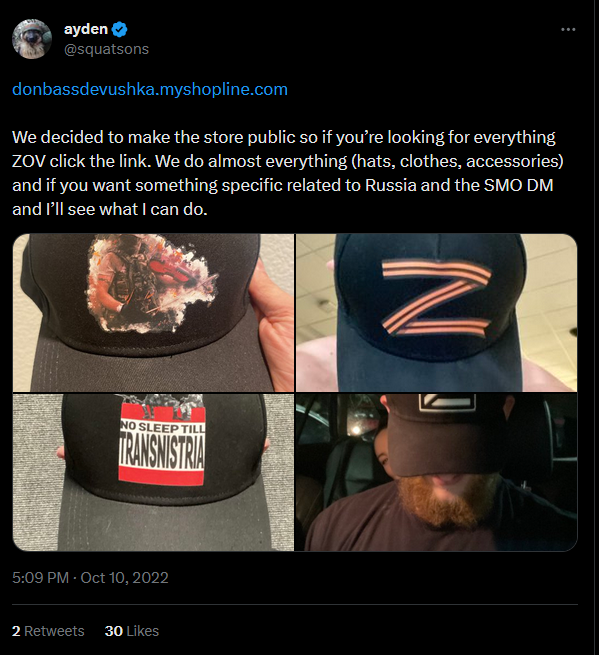Click the tweet text mentioning ZOV
The image size is (599, 655).
(x=288, y=173)
